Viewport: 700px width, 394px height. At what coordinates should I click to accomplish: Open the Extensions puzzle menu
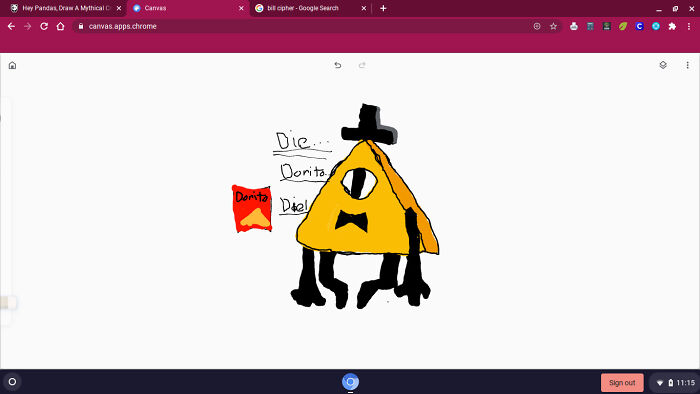[672, 26]
